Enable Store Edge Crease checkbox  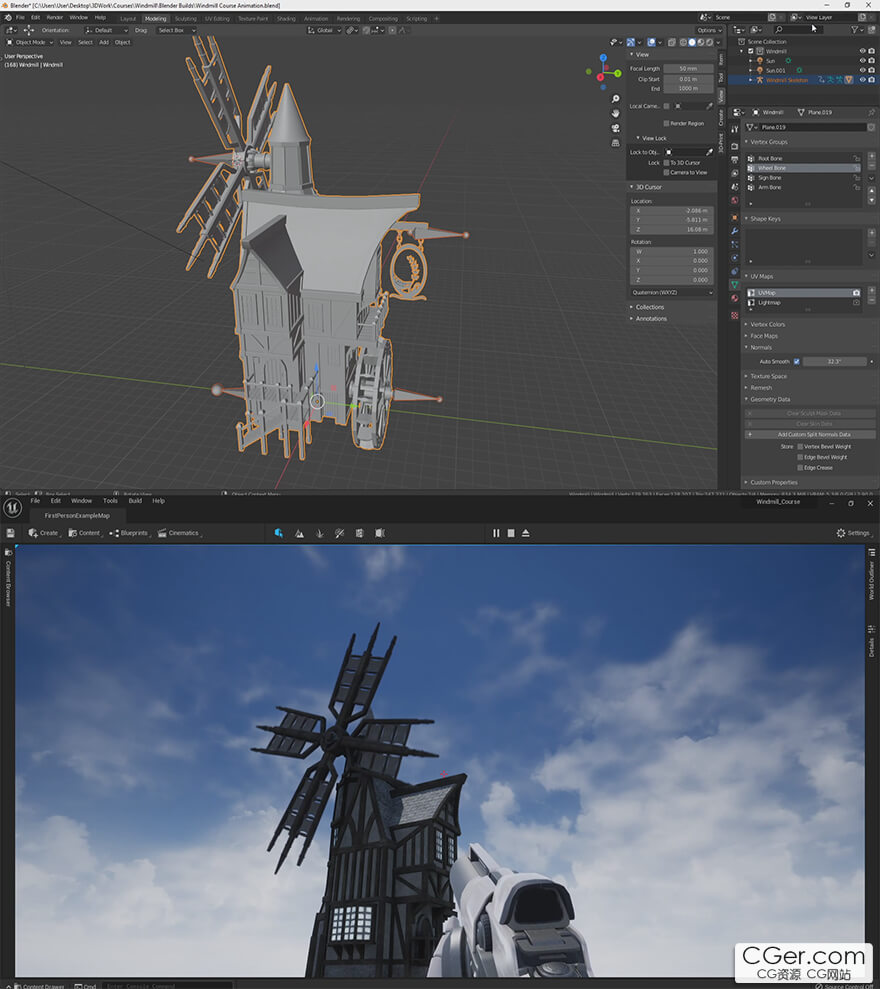801,467
